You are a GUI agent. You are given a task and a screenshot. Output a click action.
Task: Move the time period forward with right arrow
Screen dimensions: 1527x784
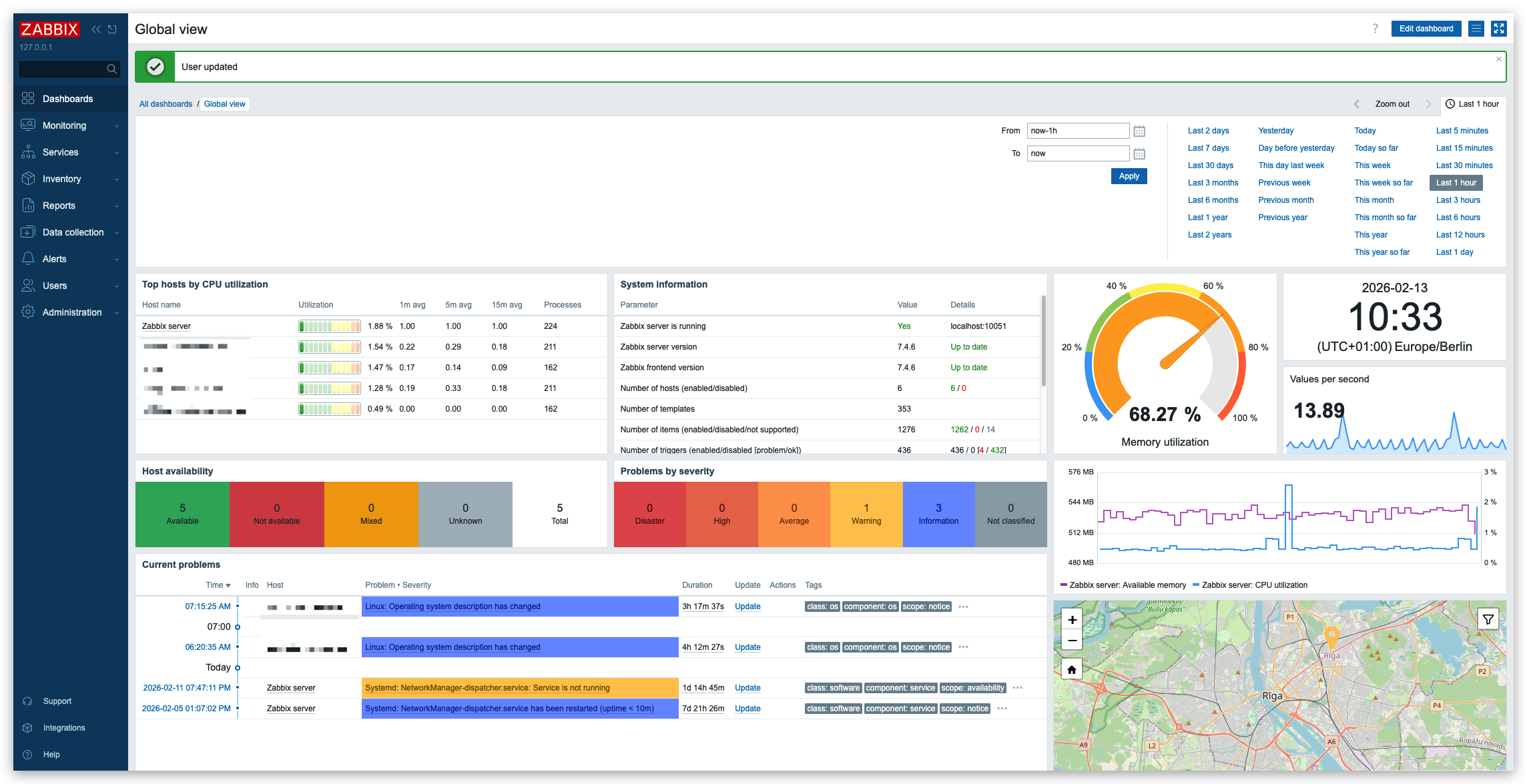coord(1429,104)
